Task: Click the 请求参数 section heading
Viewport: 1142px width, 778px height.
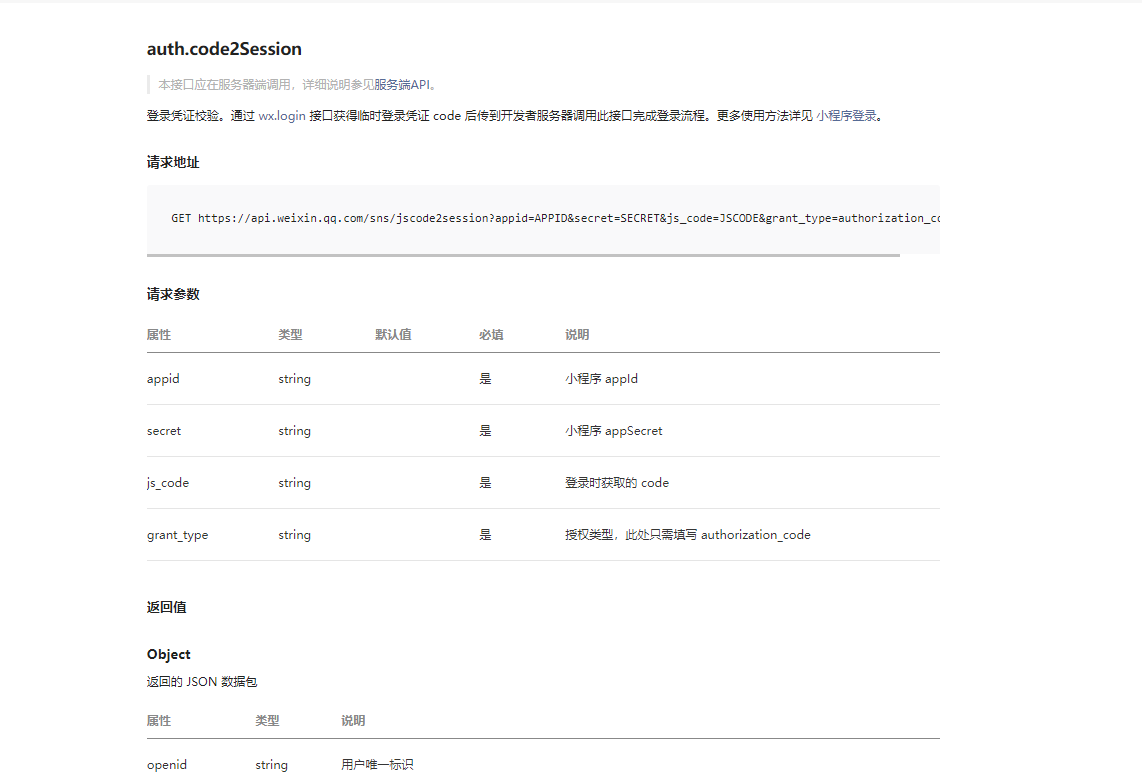Action: (x=173, y=294)
